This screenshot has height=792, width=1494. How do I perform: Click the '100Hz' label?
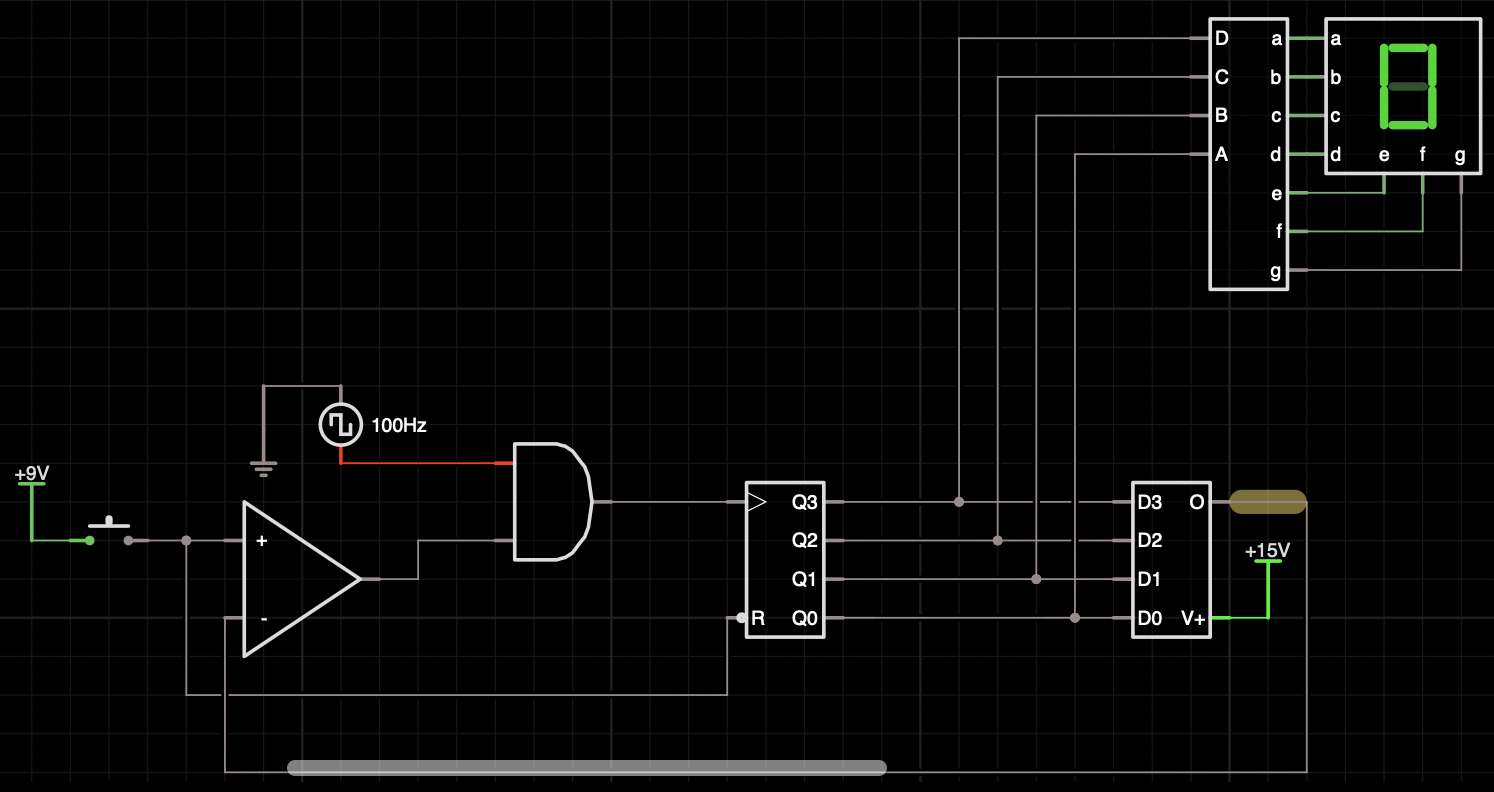click(x=399, y=425)
